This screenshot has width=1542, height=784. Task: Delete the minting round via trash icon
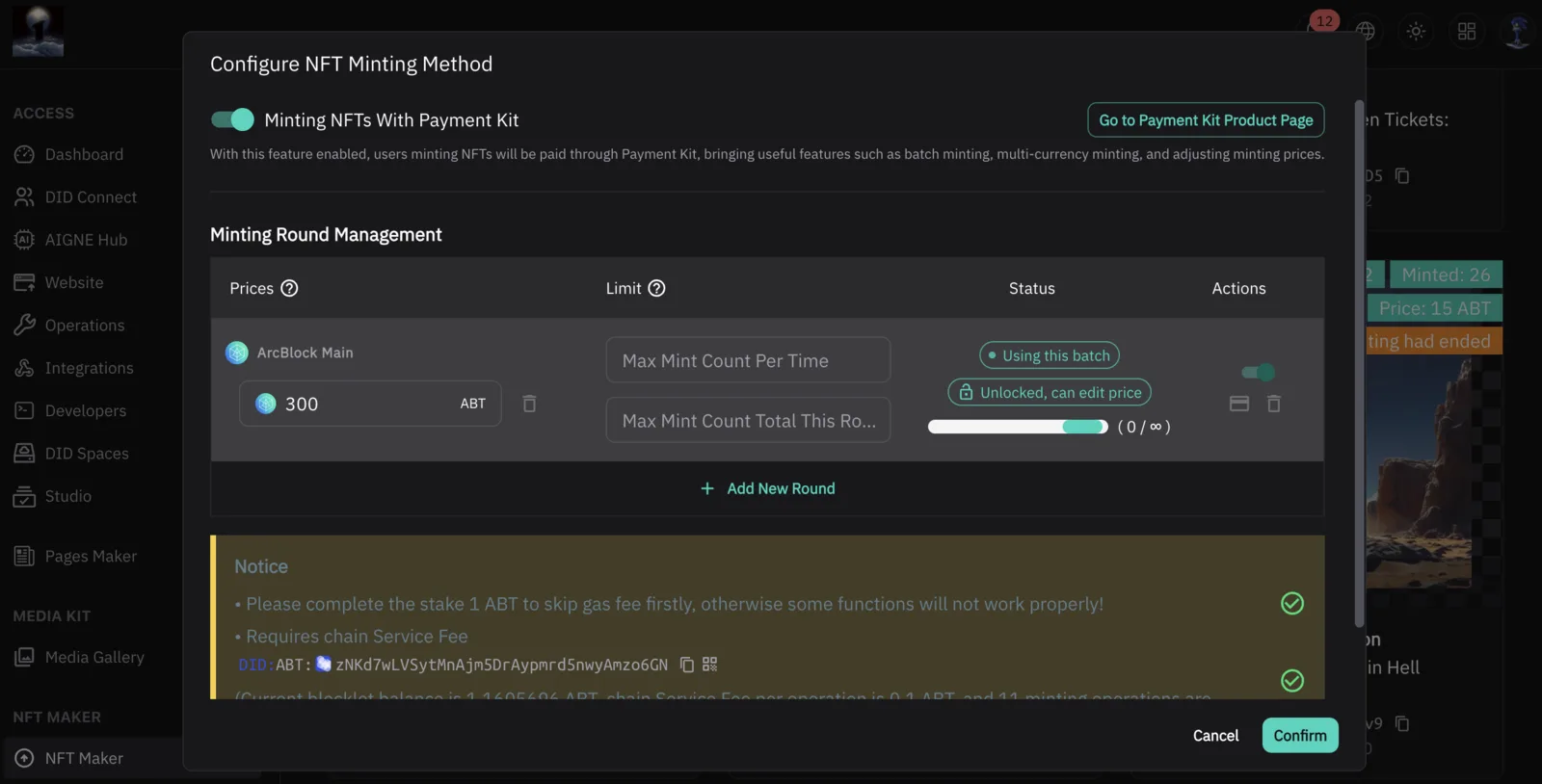(x=1274, y=404)
